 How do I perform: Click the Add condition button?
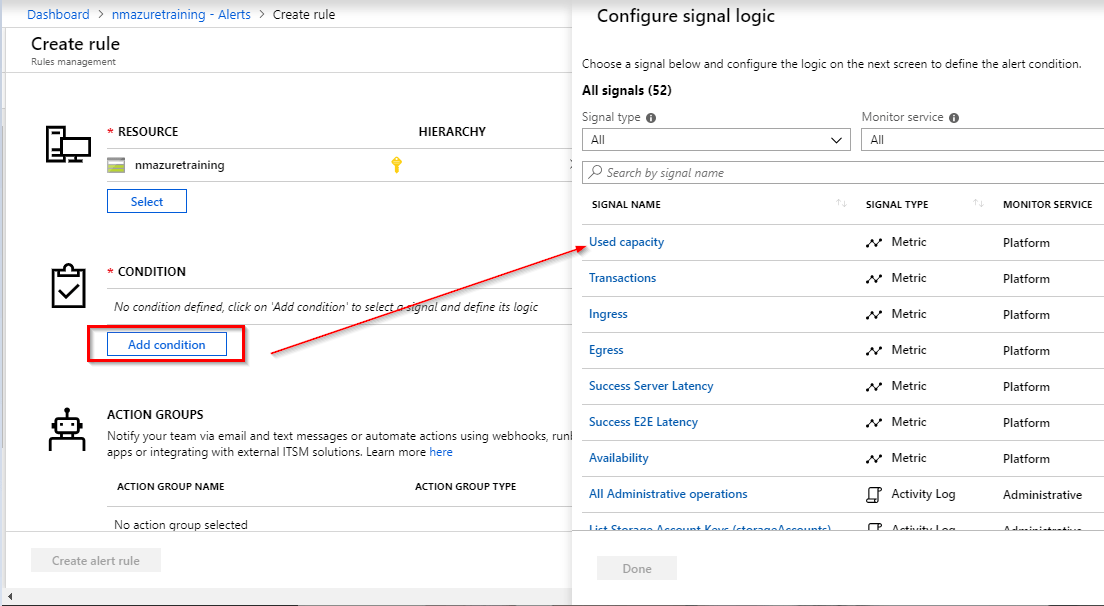(167, 345)
